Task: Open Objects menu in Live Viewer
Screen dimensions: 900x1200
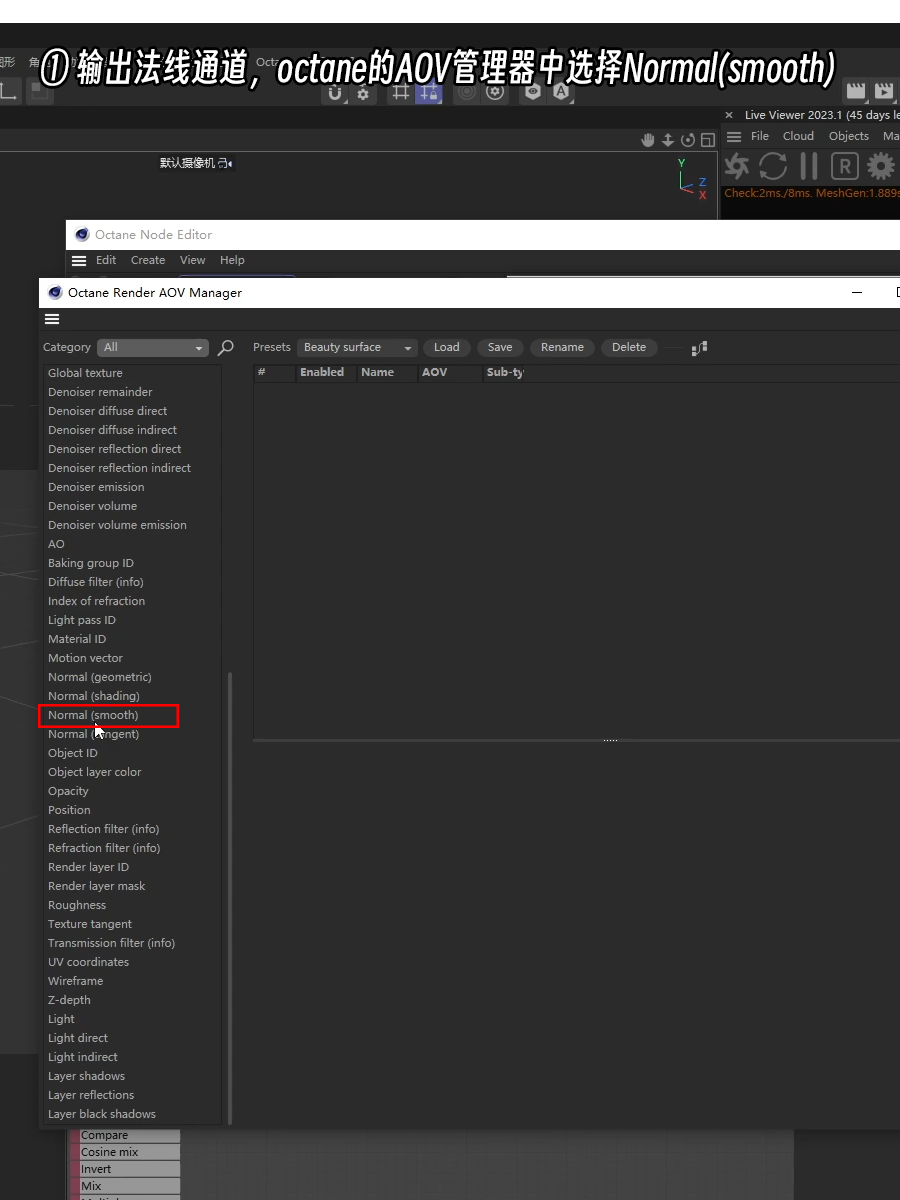Action: tap(849, 136)
